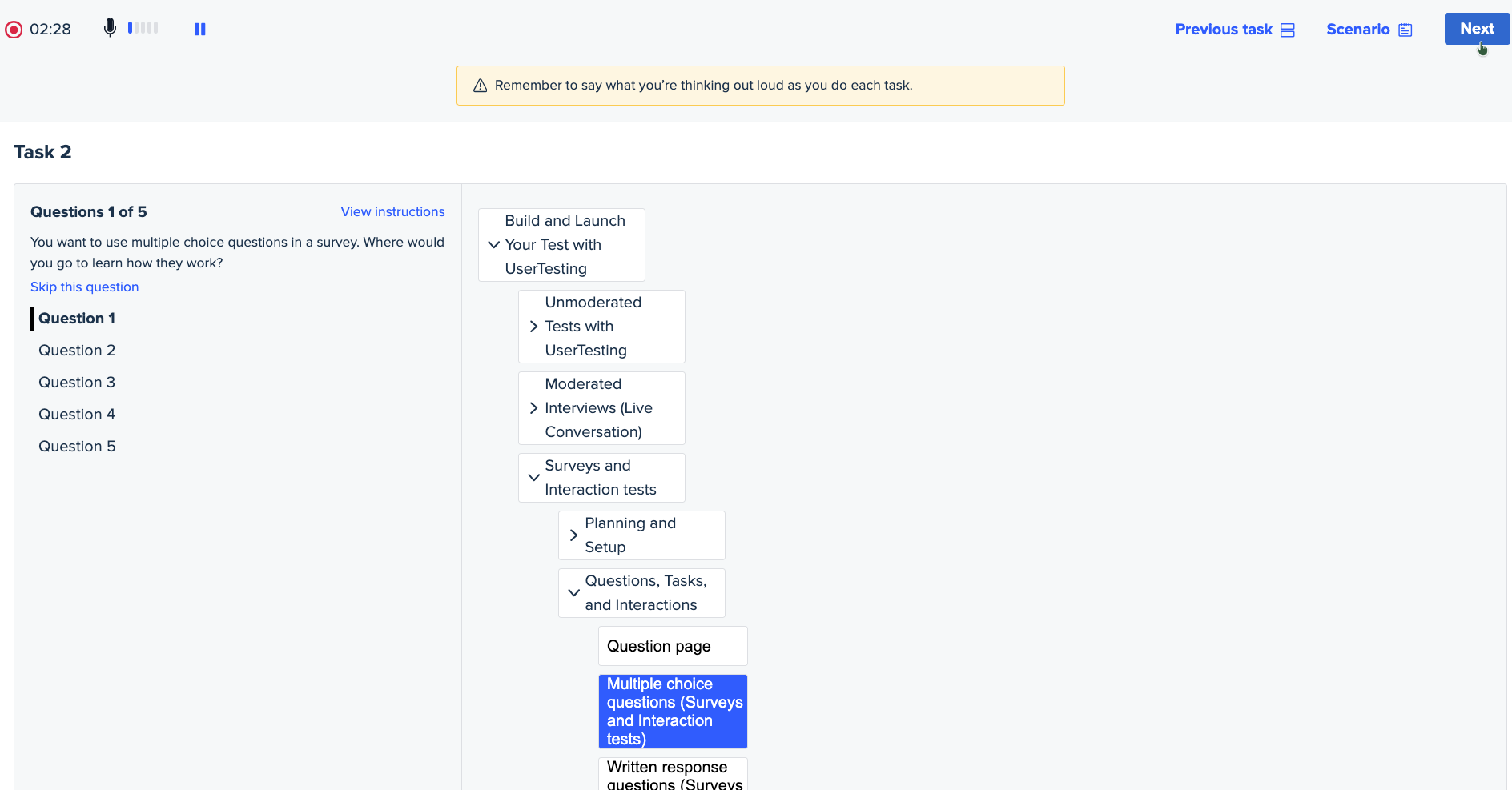Switch to Question 2
The height and width of the screenshot is (790, 1512).
77,350
